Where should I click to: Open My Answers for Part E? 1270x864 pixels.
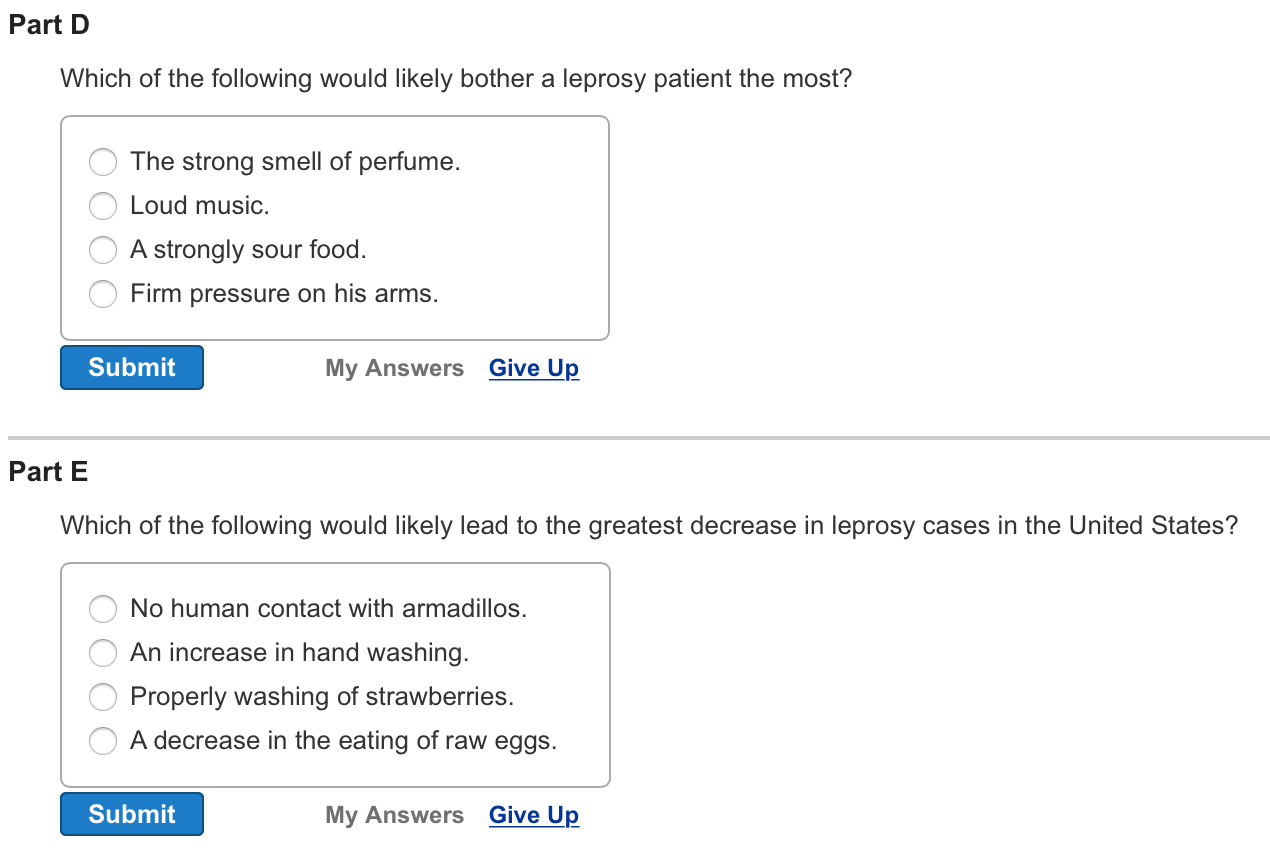(x=394, y=815)
